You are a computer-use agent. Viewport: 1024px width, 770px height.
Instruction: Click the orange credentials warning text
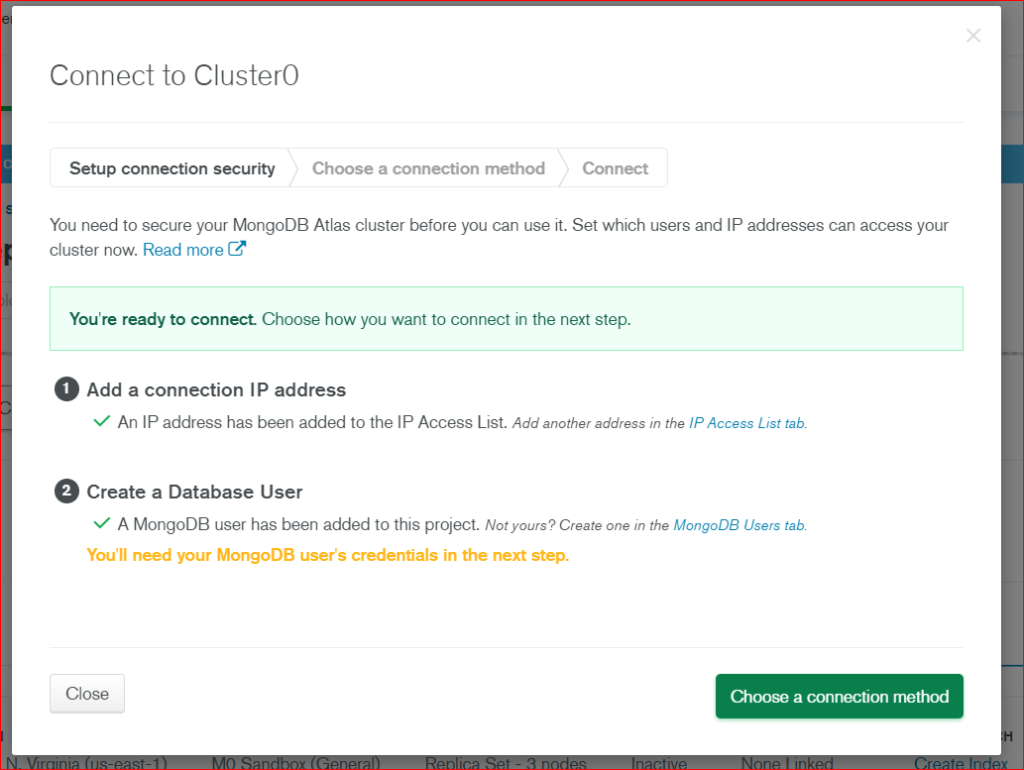pos(328,555)
